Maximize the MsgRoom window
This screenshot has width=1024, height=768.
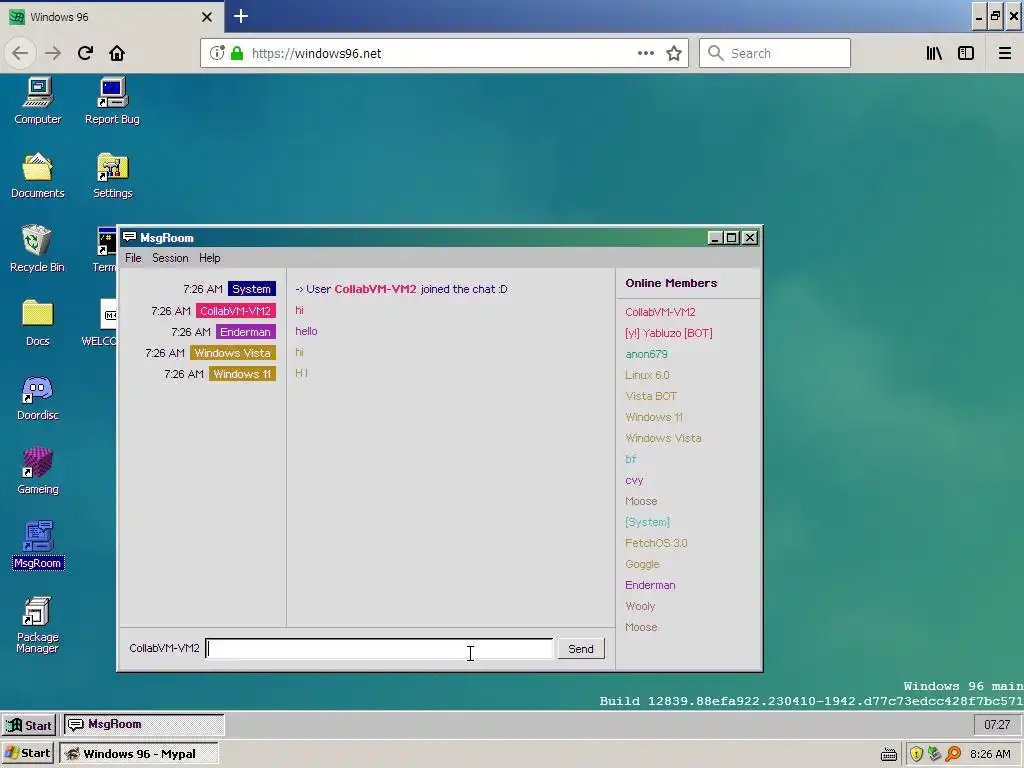[732, 238]
